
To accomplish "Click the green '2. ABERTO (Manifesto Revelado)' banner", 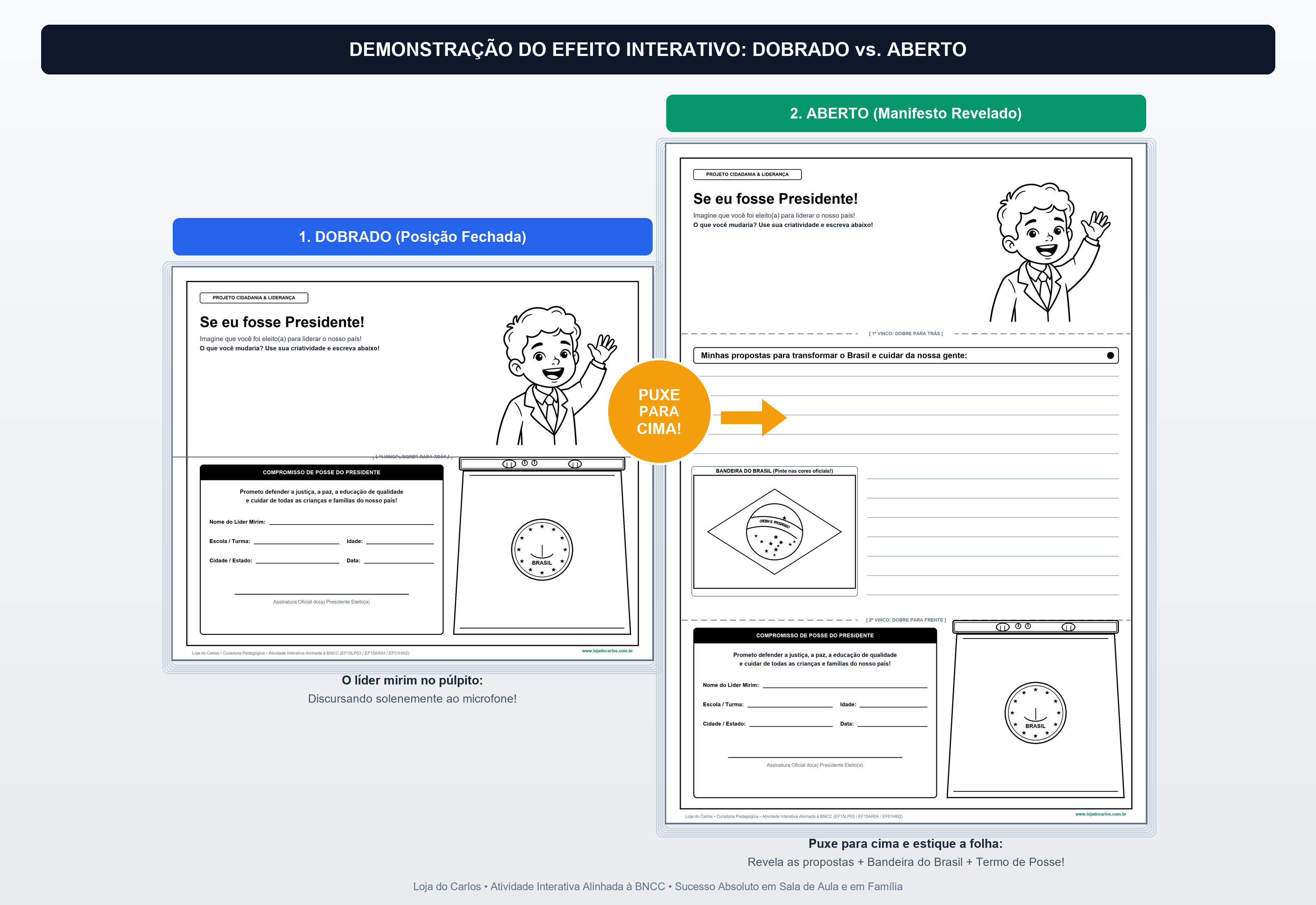I will coord(906,114).
